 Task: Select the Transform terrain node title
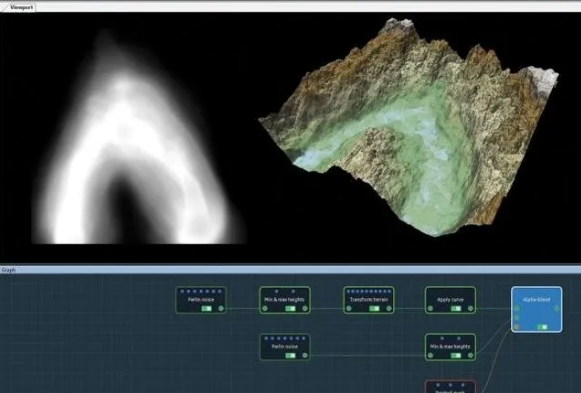[x=369, y=299]
